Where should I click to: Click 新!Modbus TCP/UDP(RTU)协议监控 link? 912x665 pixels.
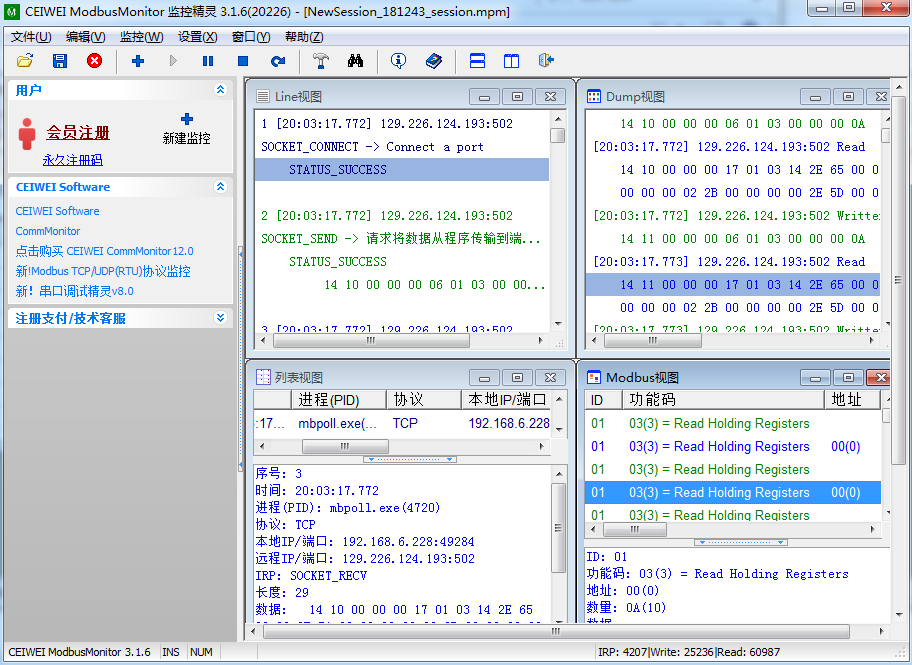point(103,271)
